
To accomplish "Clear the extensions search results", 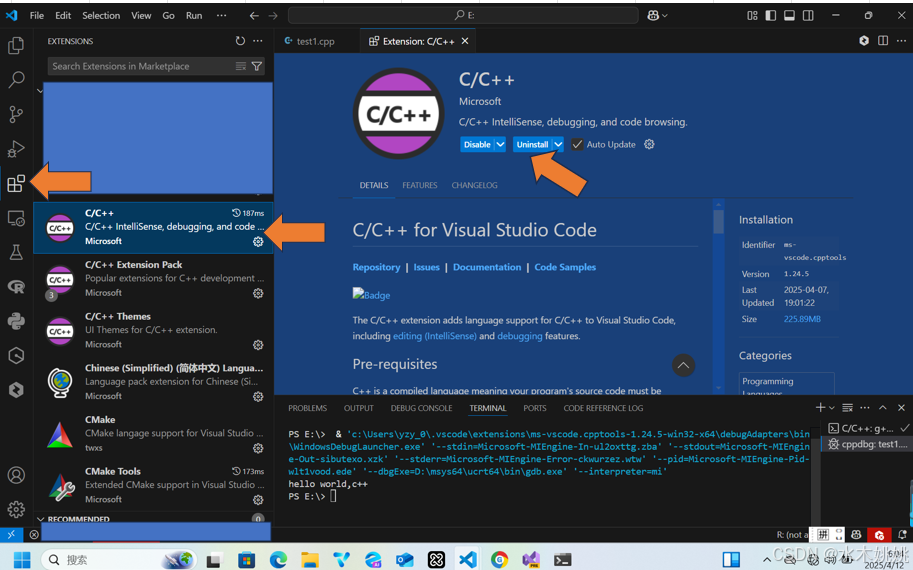I will 240,66.
